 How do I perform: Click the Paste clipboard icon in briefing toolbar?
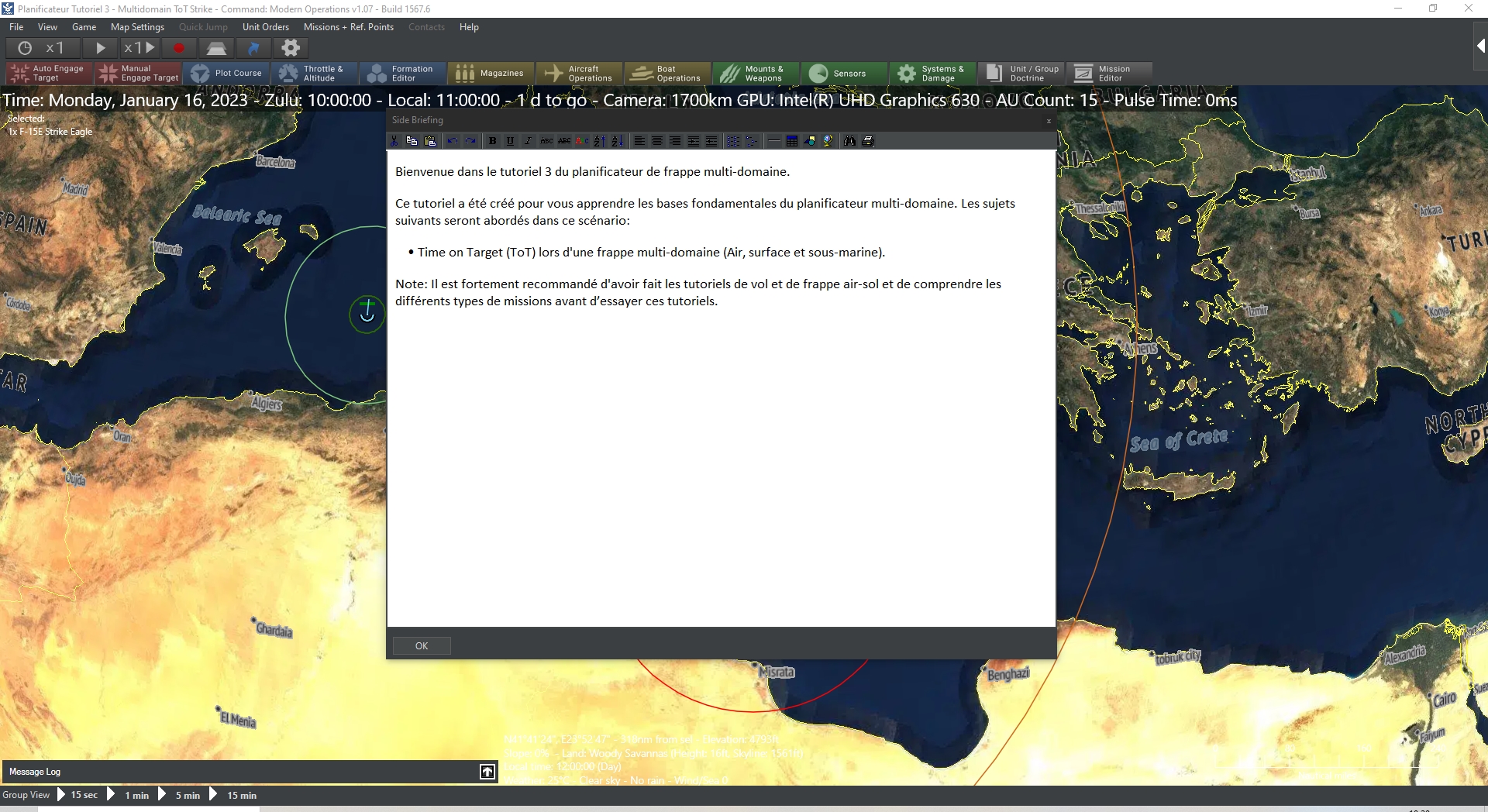tap(430, 141)
